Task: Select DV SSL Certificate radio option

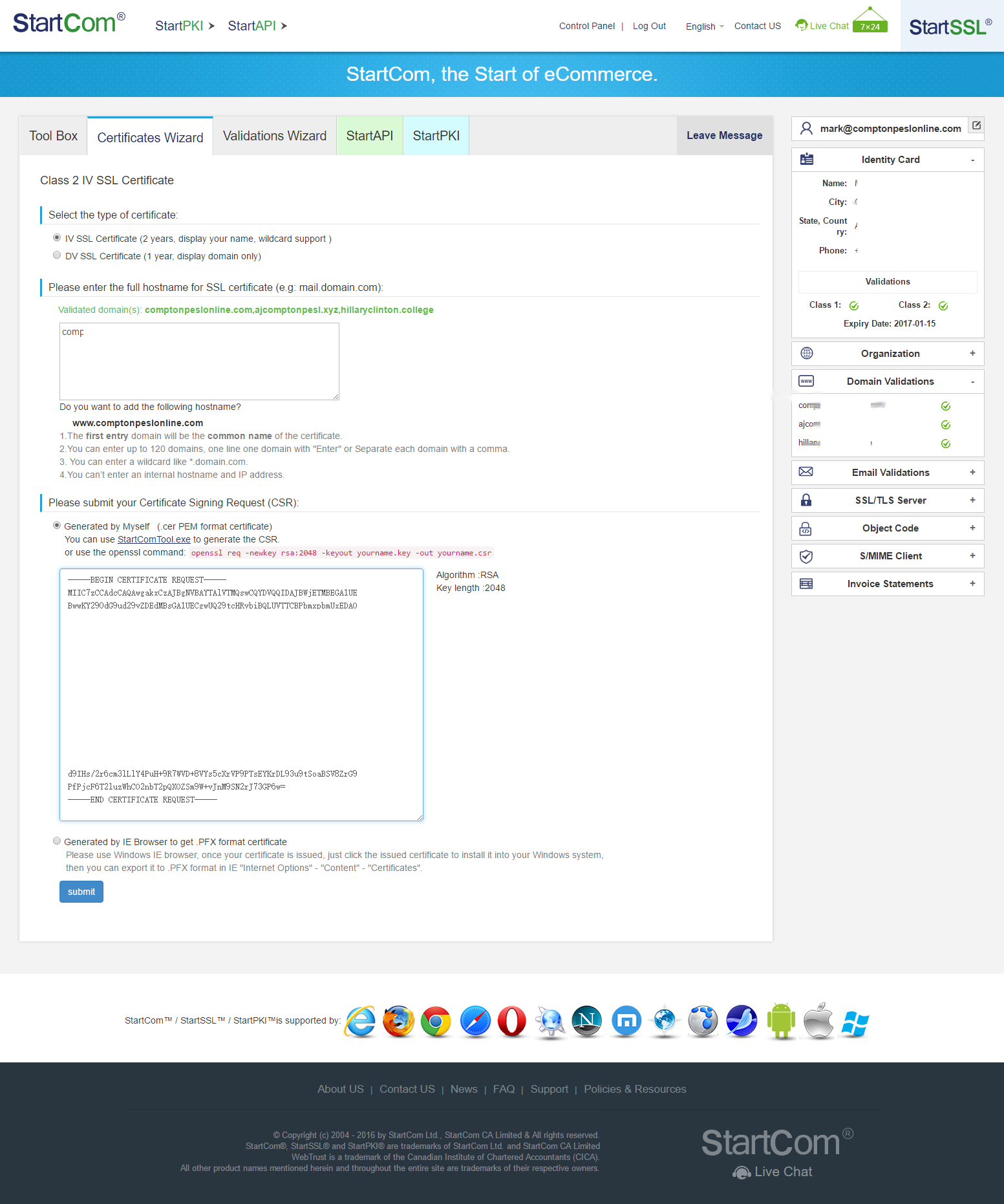Action: pos(57,255)
